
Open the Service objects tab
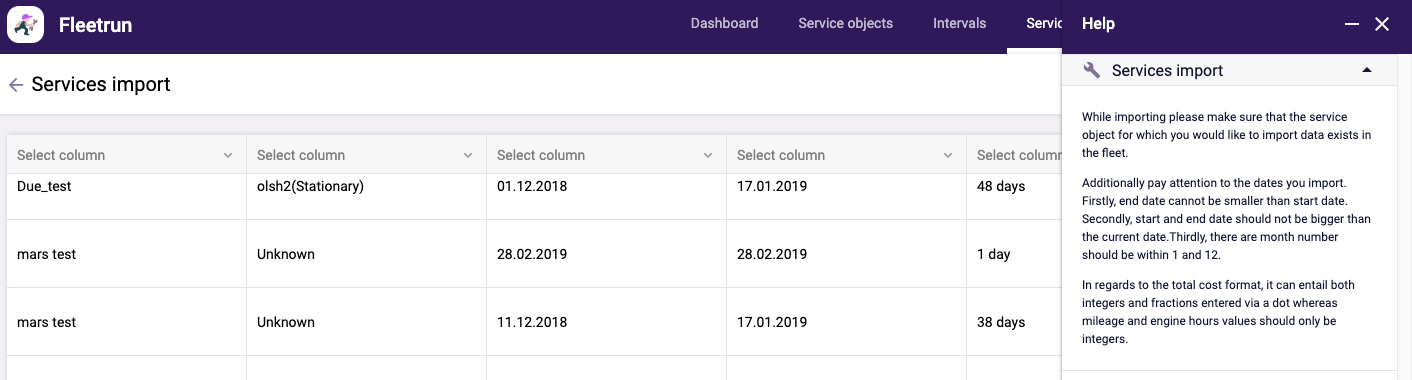coord(845,23)
